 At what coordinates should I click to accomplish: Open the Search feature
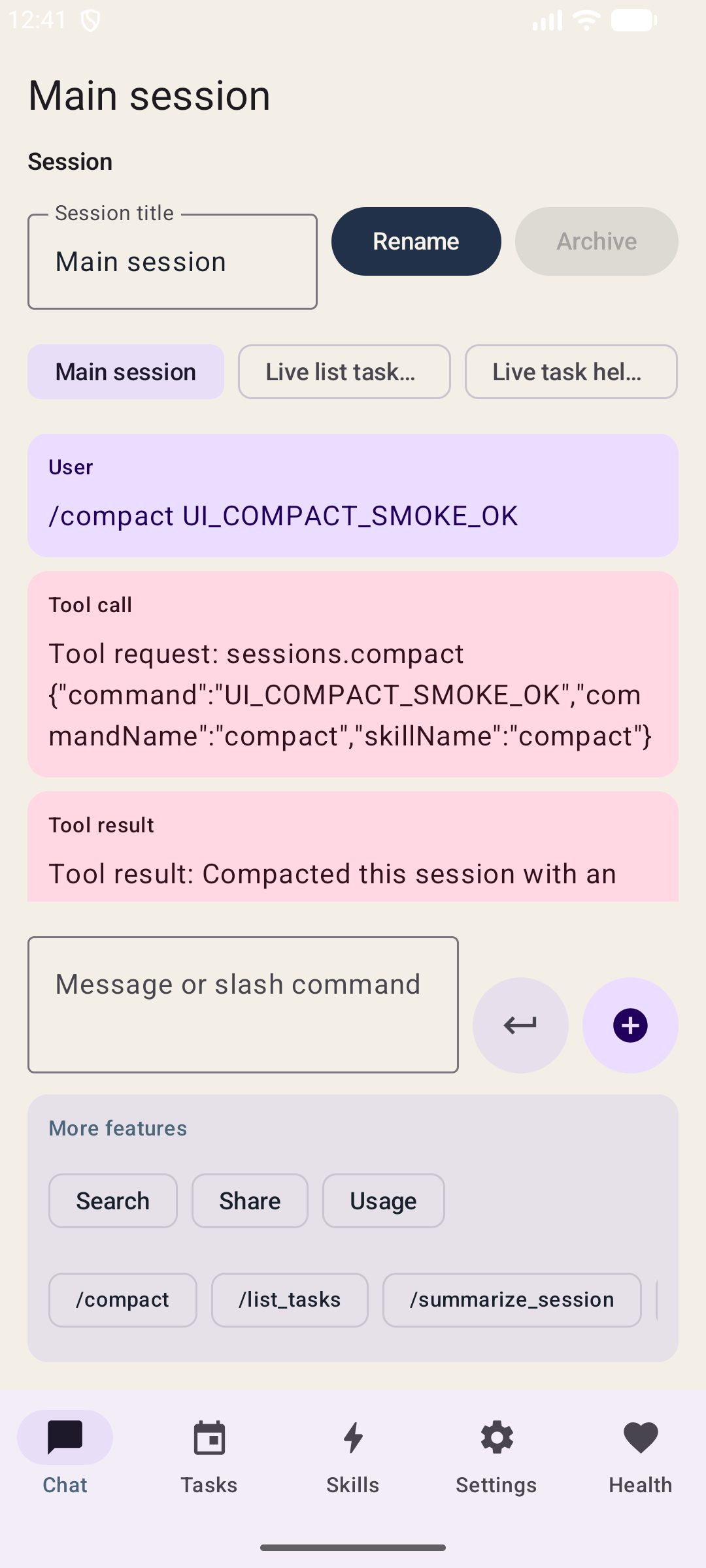[x=112, y=1200]
